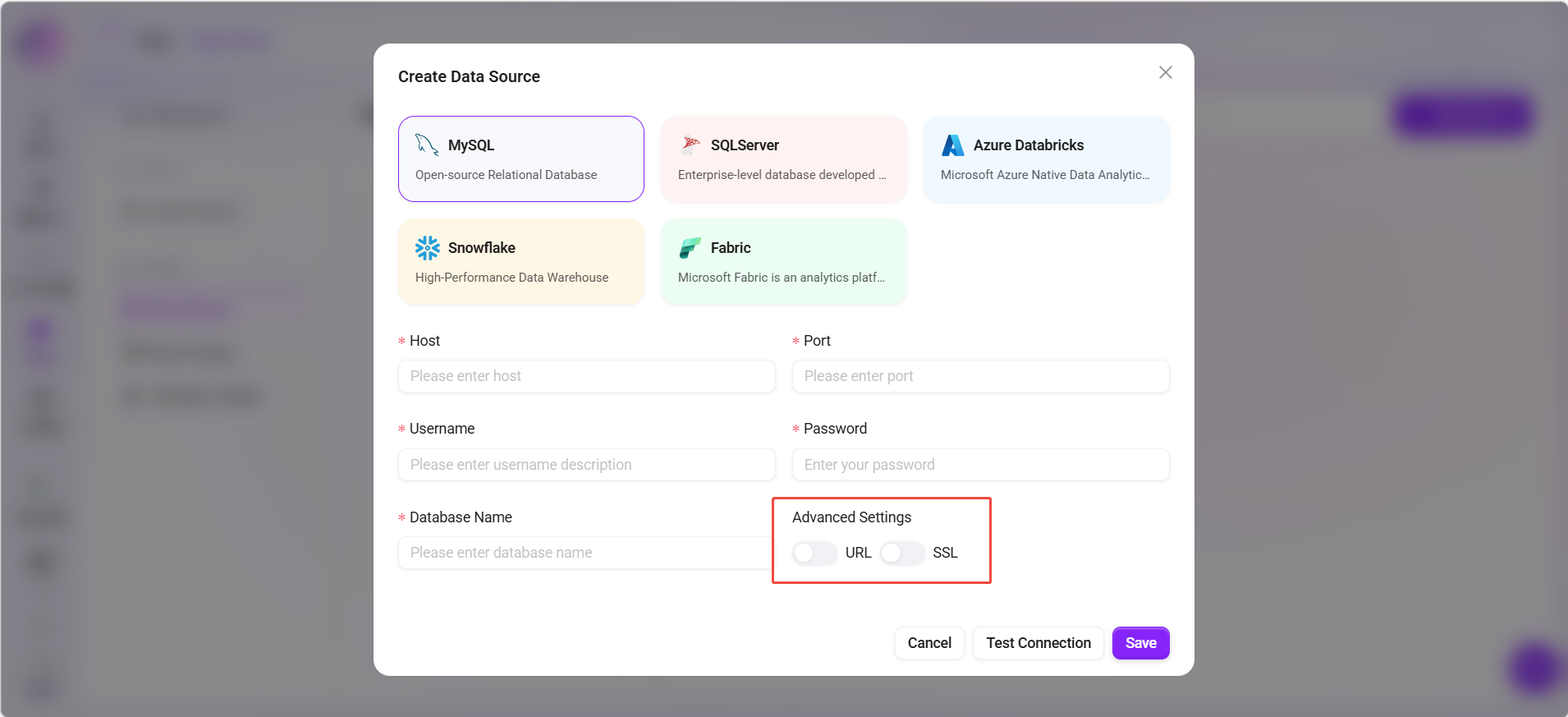
Task: Choose the Fabric data source card
Action: pyautogui.click(x=784, y=262)
